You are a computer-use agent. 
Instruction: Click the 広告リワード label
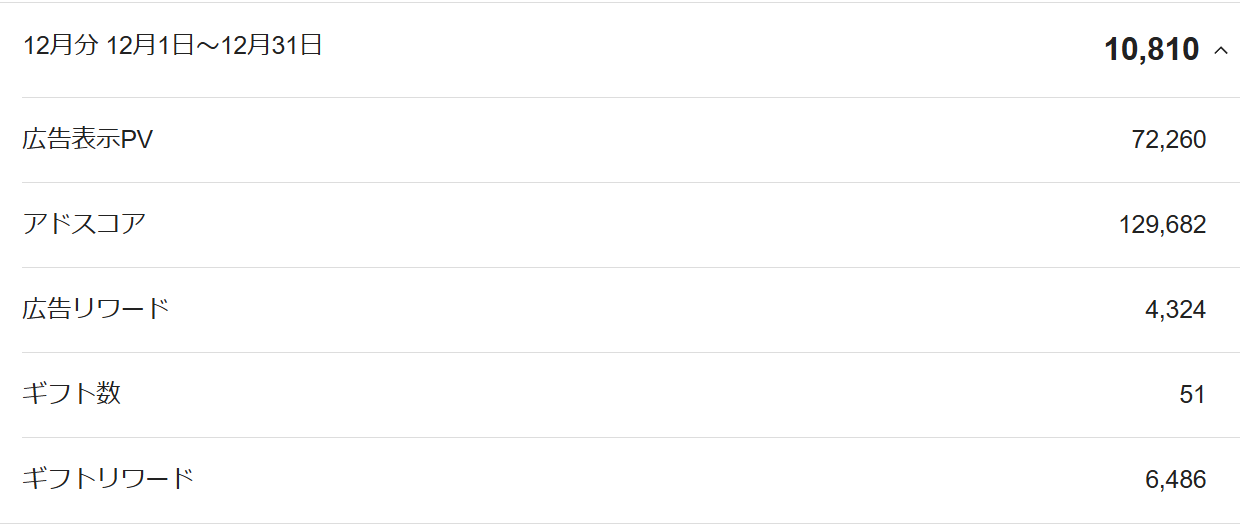[96, 309]
